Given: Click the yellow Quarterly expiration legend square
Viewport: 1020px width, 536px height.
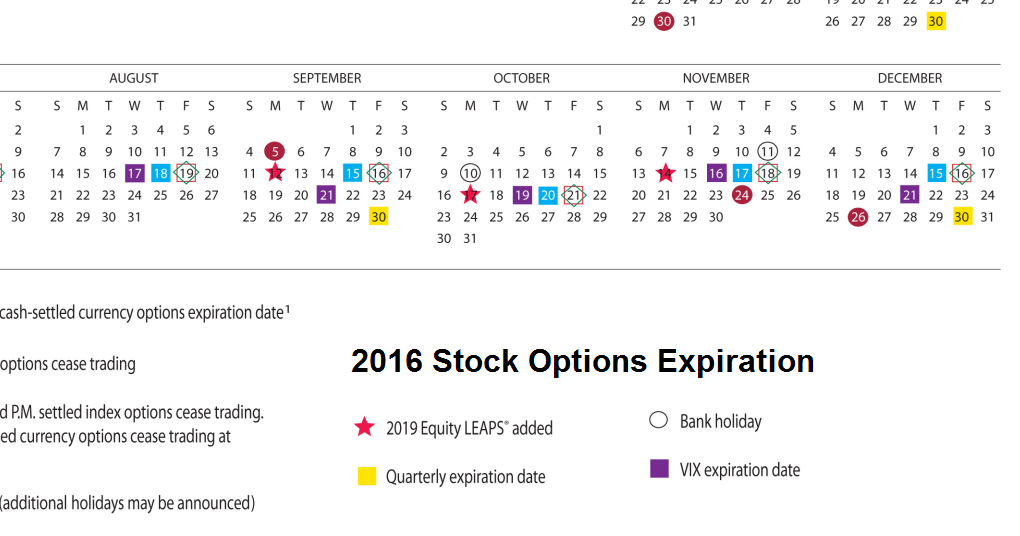Looking at the screenshot, I should click(366, 476).
